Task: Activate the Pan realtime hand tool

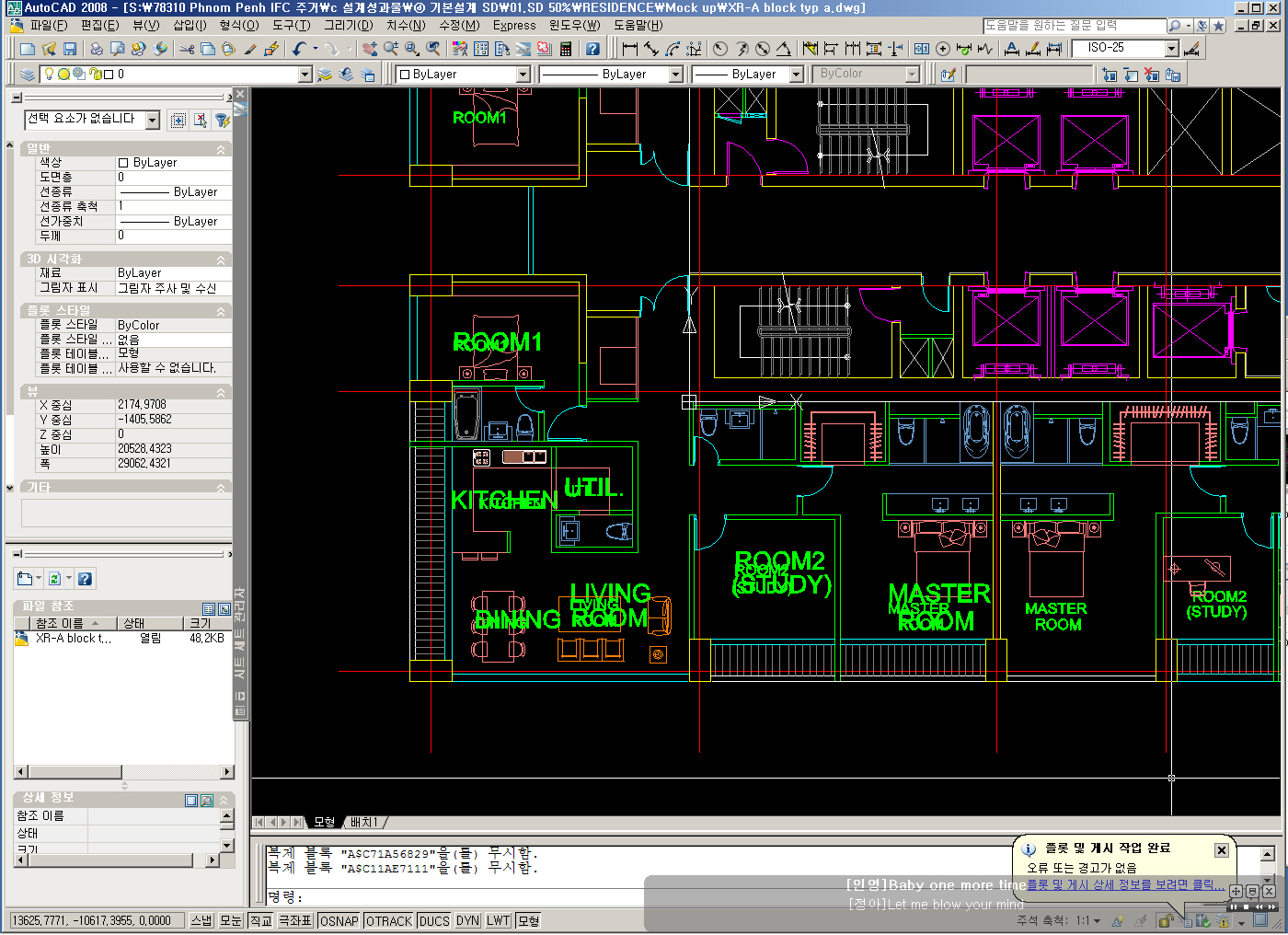Action: click(370, 49)
